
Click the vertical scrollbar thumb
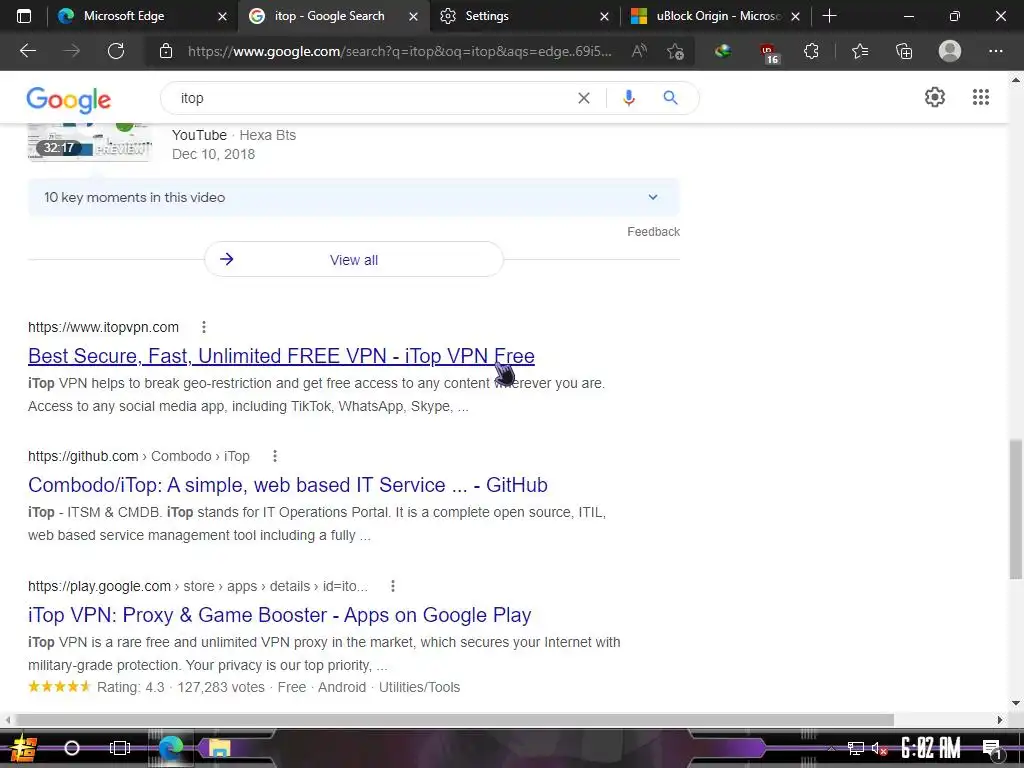(1016, 509)
